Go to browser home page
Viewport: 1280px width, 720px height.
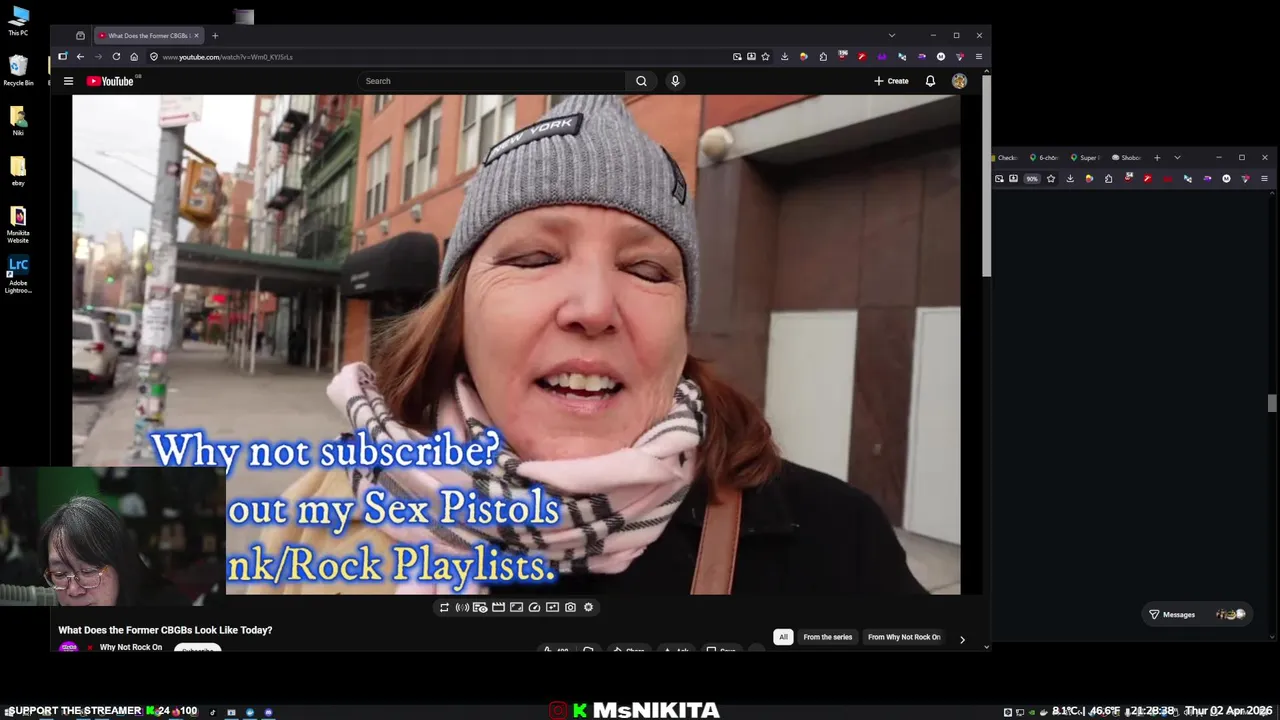(x=134, y=57)
